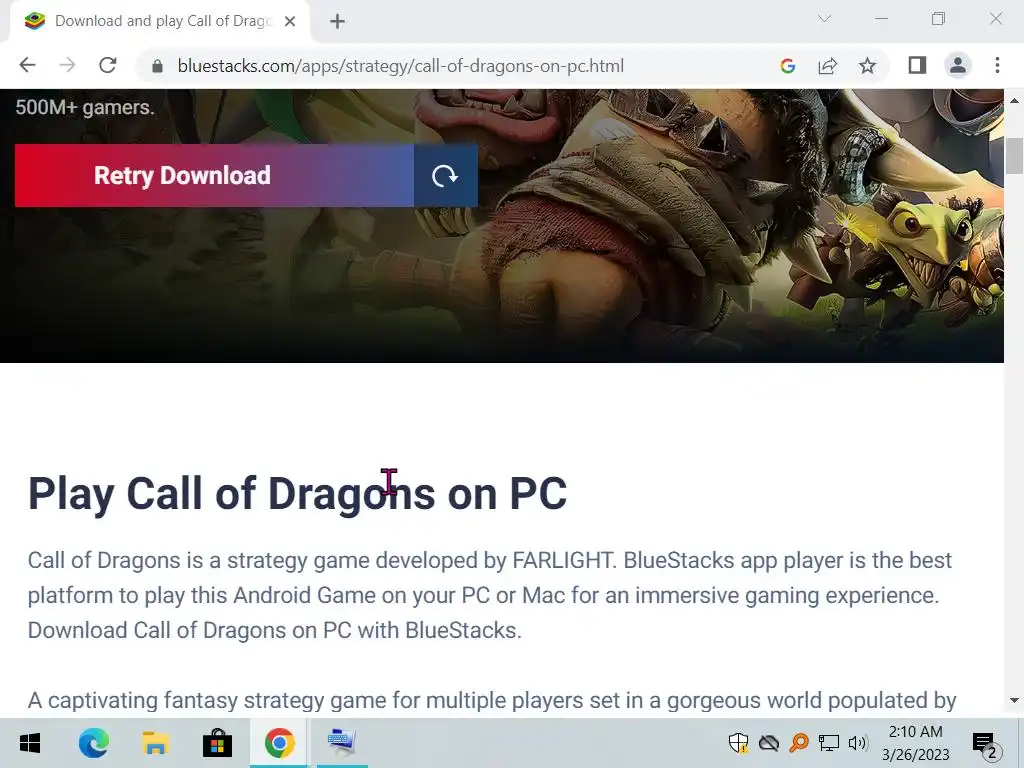The image size is (1024, 768).
Task: View site info via the lock icon
Action: tap(157, 66)
